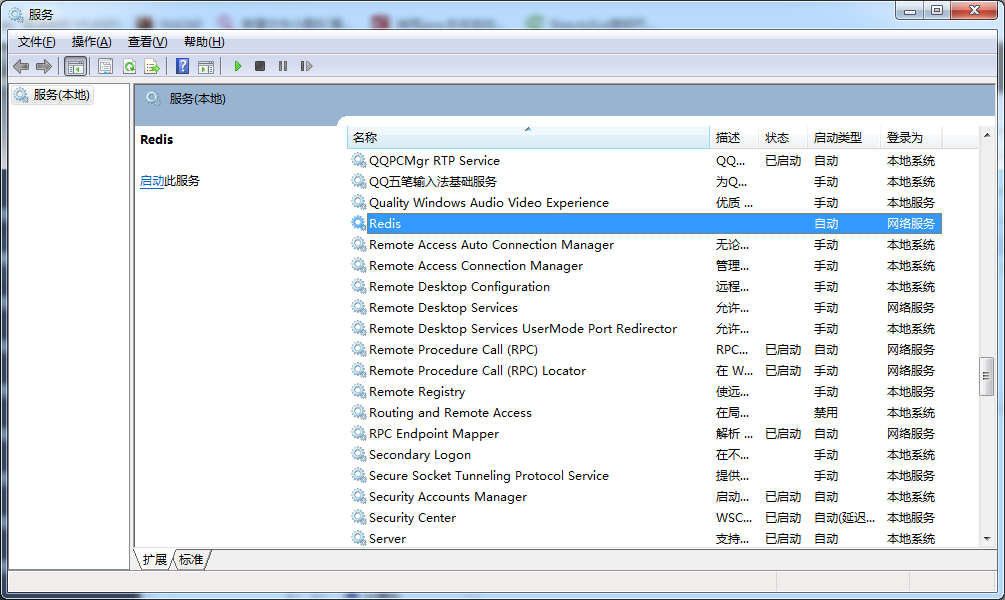Click gear icon beside QQPCMgr RTP Service

(x=358, y=160)
